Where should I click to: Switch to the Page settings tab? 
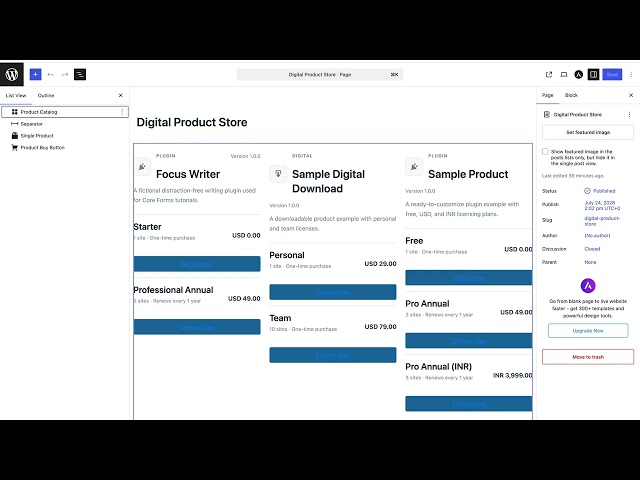[x=547, y=95]
